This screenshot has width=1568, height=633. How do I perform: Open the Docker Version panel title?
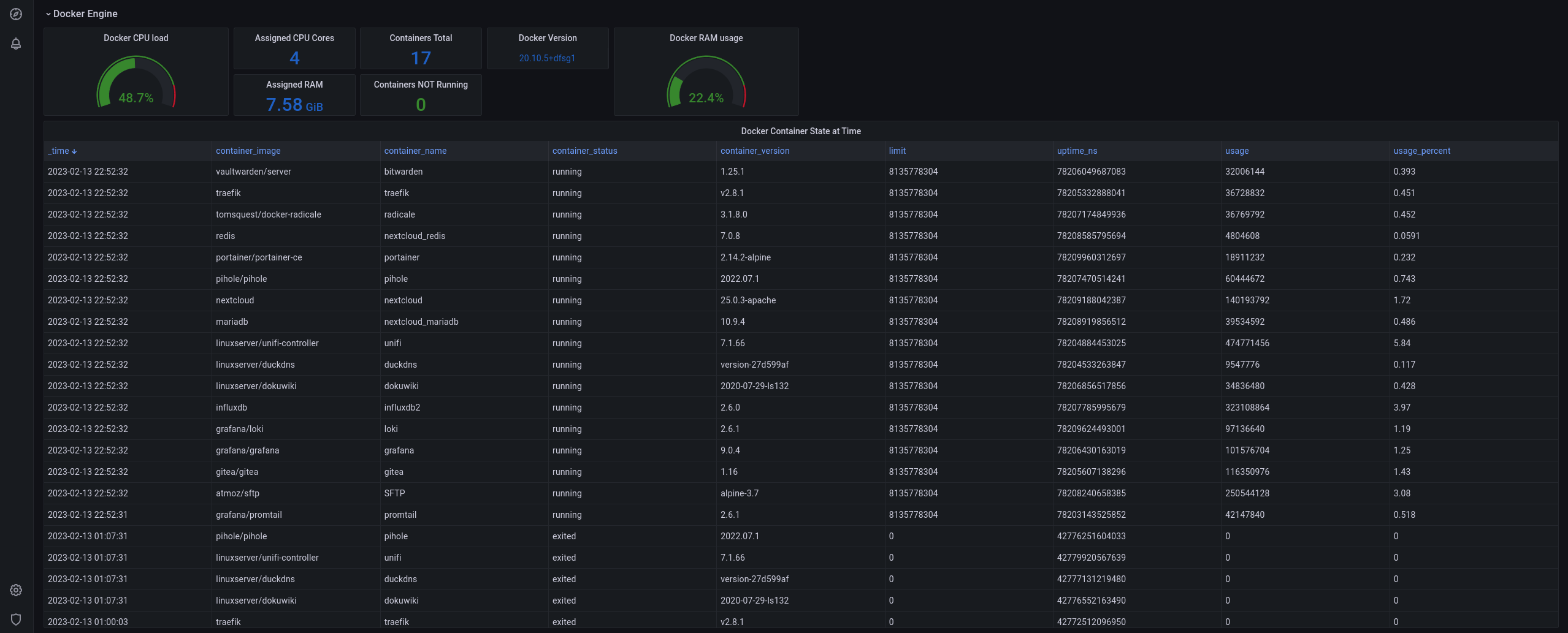[548, 38]
